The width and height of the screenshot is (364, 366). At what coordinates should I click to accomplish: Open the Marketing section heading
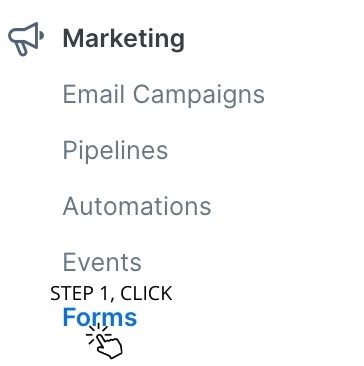pyautogui.click(x=123, y=39)
